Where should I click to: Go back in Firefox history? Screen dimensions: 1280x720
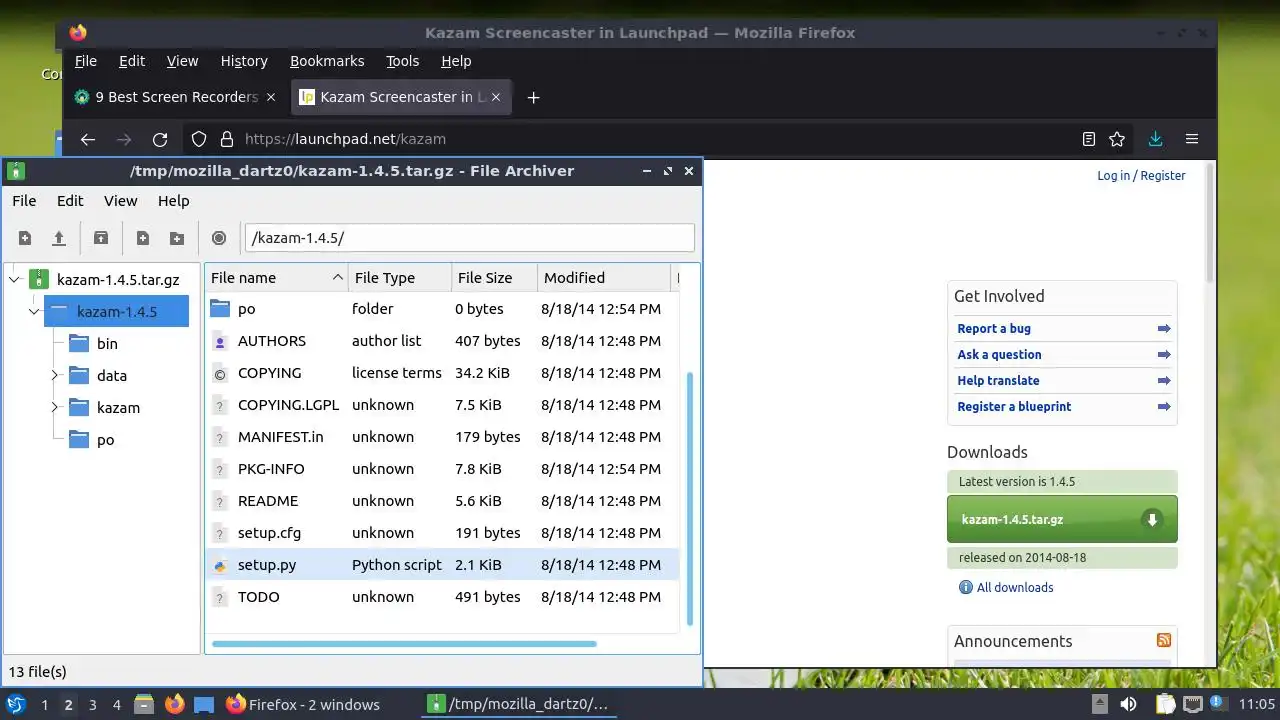click(87, 139)
